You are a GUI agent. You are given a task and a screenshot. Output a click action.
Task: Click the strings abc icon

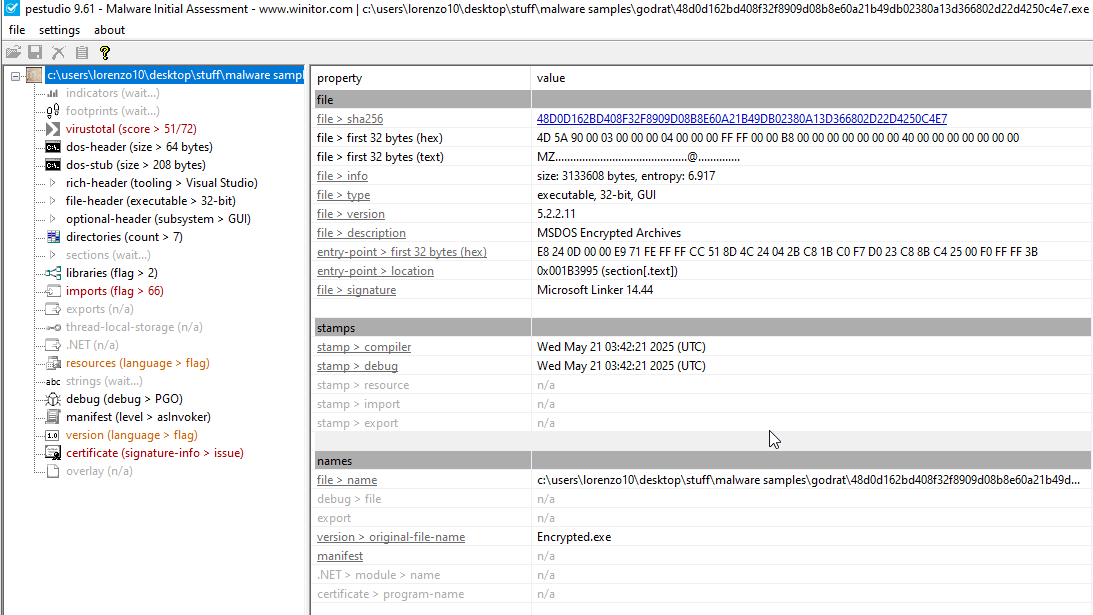pyautogui.click(x=53, y=381)
